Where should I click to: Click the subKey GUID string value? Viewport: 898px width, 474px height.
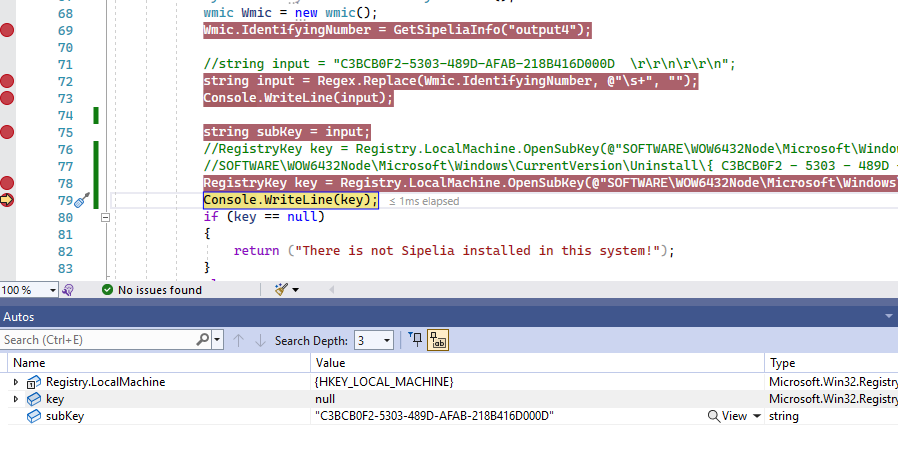click(434, 416)
